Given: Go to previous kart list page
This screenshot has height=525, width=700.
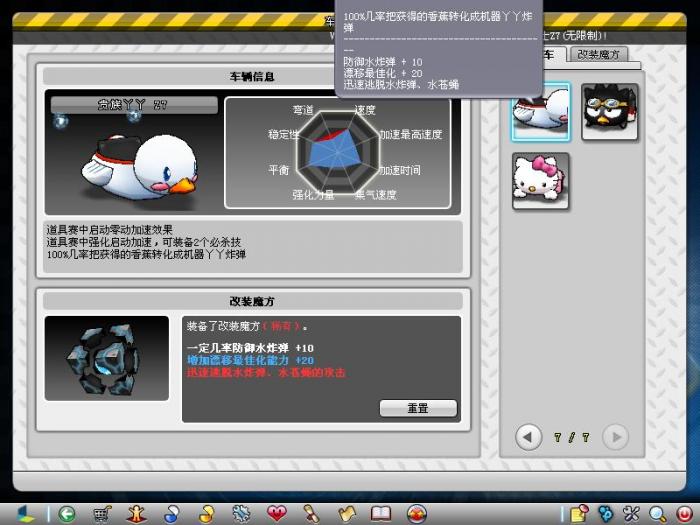Looking at the screenshot, I should [529, 437].
